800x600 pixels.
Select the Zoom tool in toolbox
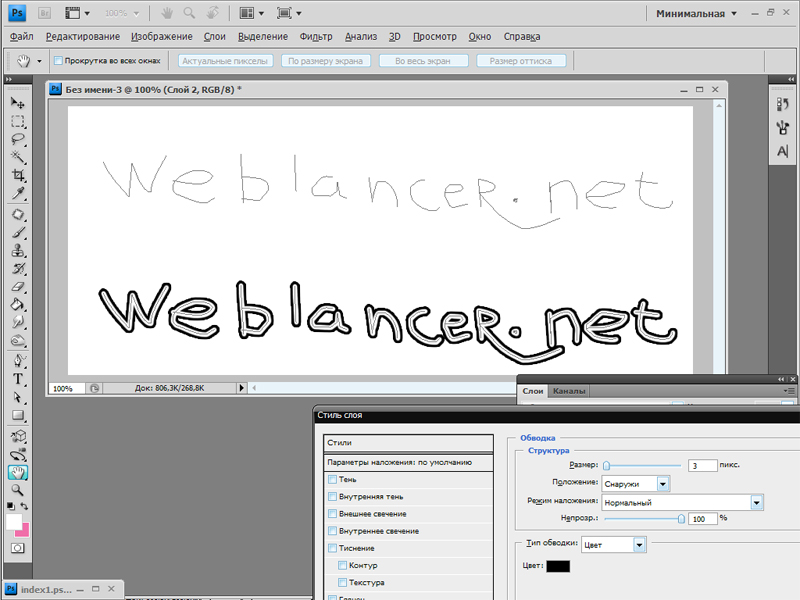tap(18, 490)
